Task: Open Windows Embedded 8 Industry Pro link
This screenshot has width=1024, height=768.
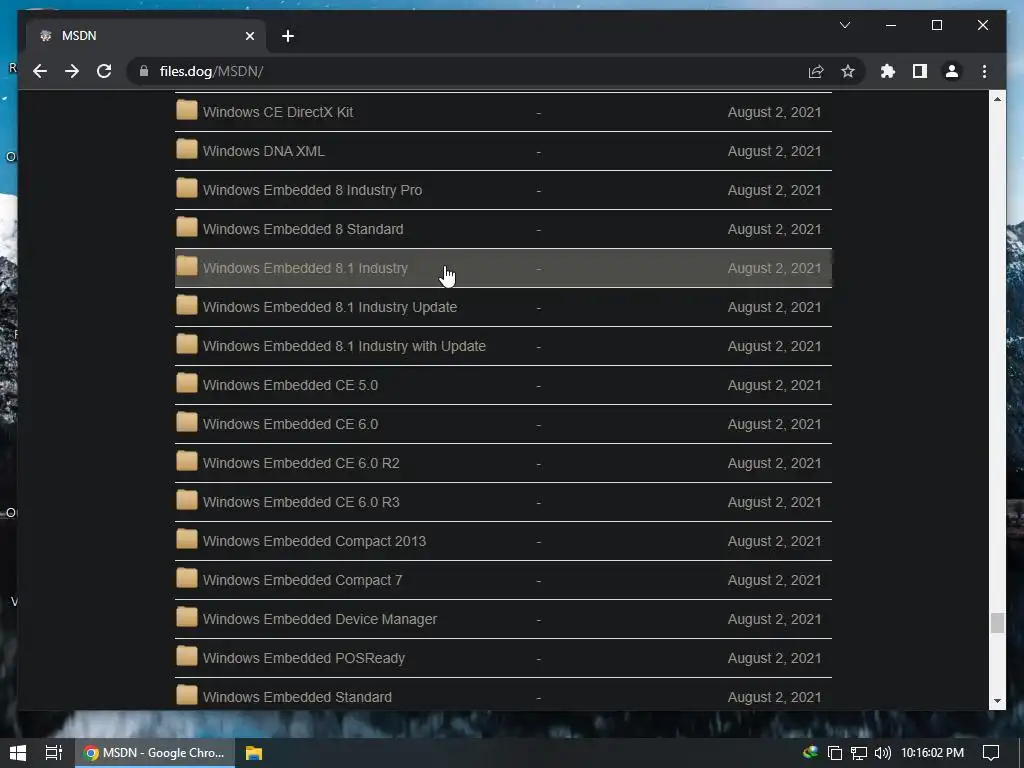Action: (313, 191)
